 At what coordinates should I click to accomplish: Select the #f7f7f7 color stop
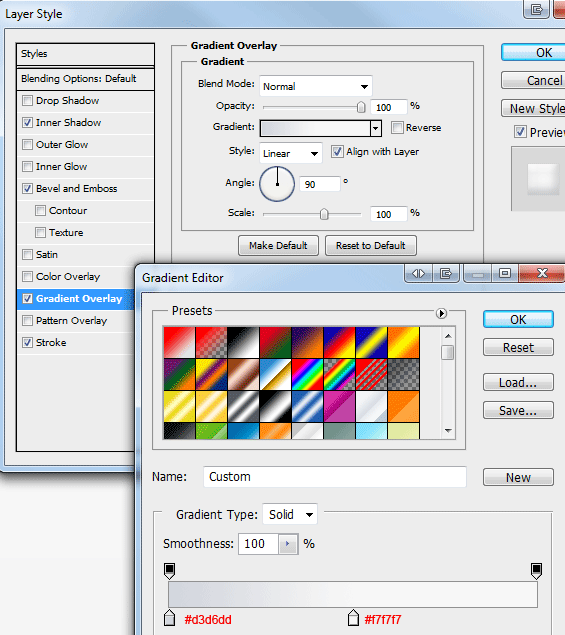(353, 618)
